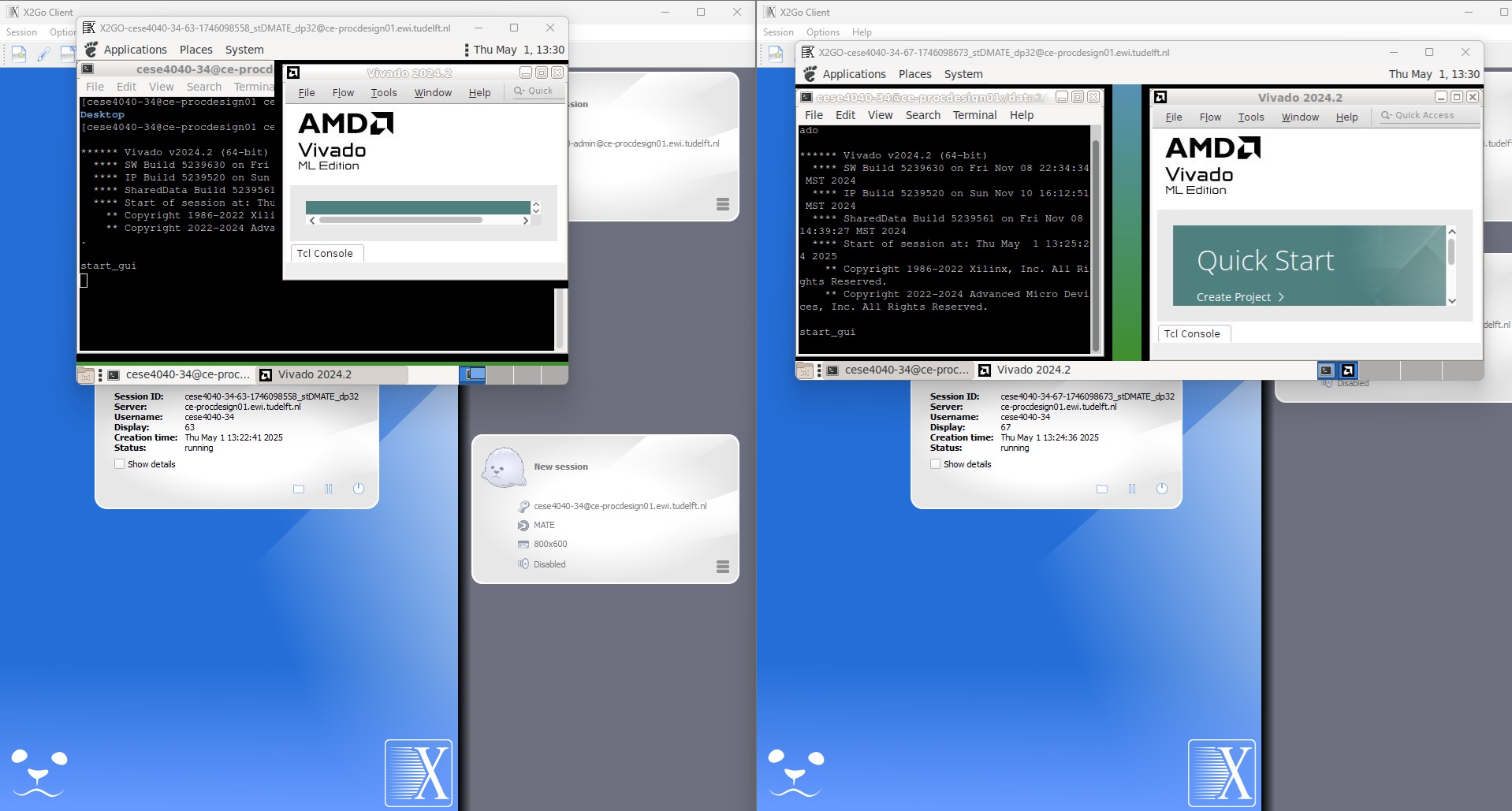Click horizontal scrollbar thumb in left Vivado
Image resolution: width=1512 pixels, height=811 pixels.
pos(401,221)
